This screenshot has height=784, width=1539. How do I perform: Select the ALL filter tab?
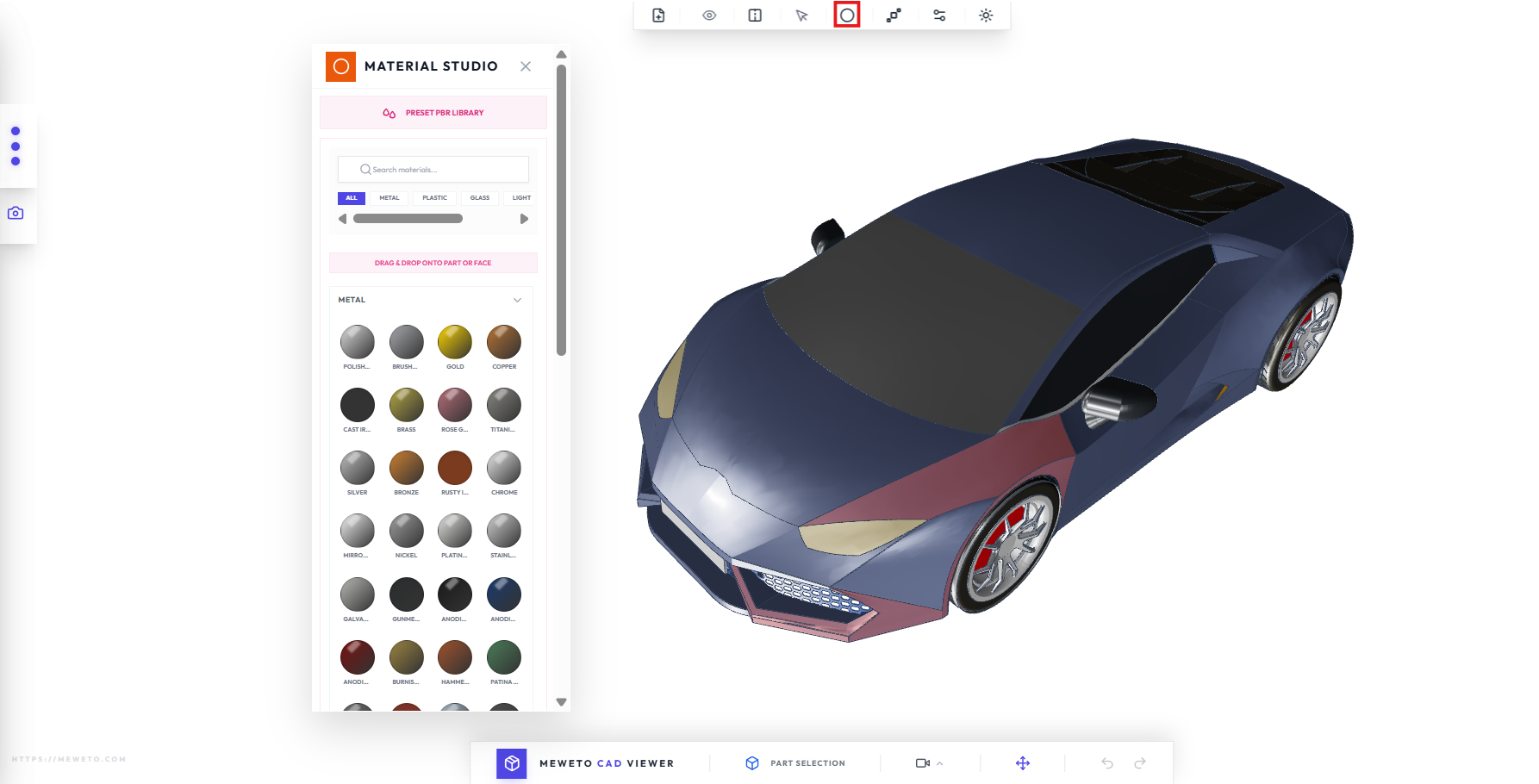pos(352,198)
